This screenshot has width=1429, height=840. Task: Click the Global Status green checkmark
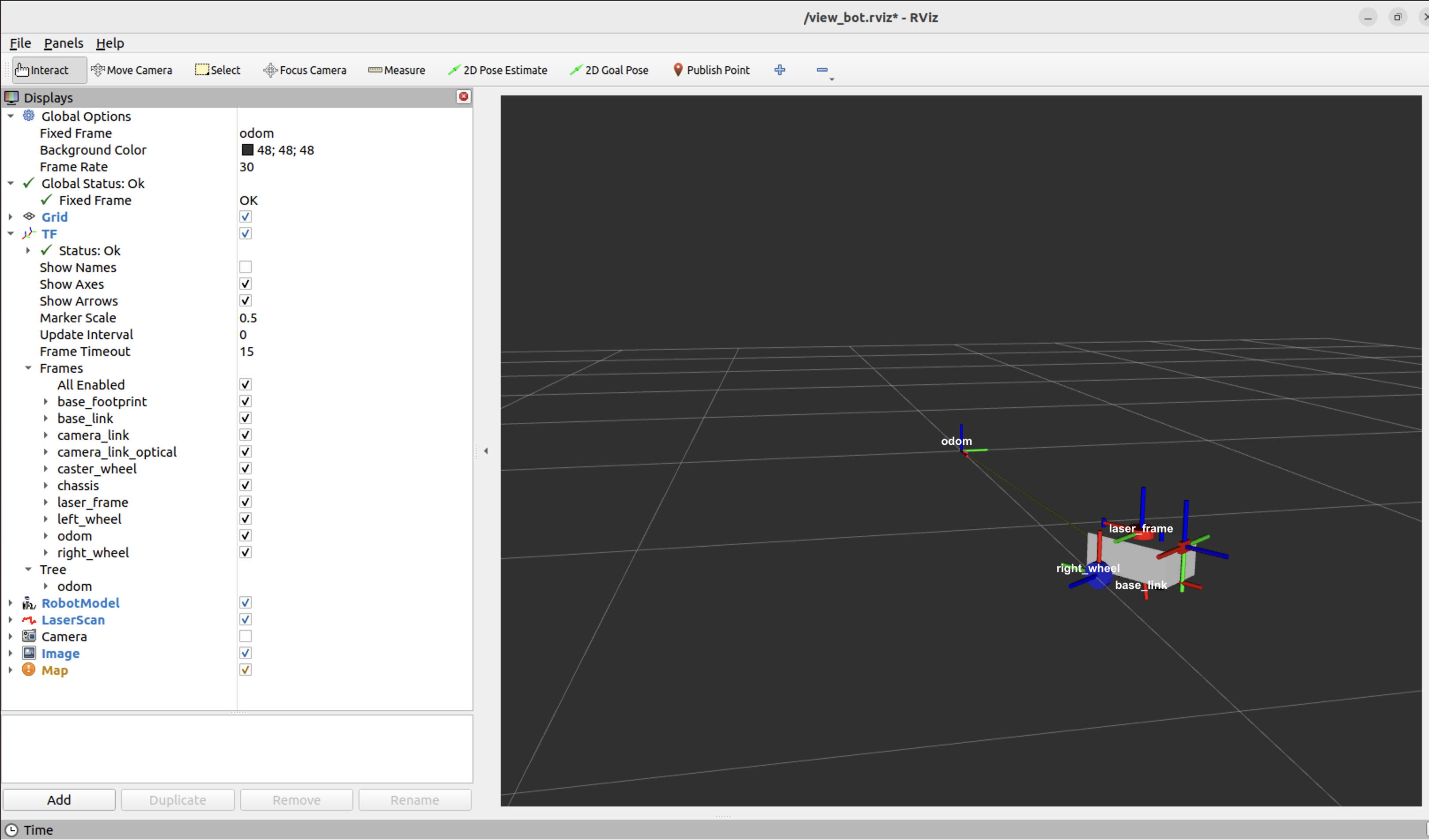point(29,183)
